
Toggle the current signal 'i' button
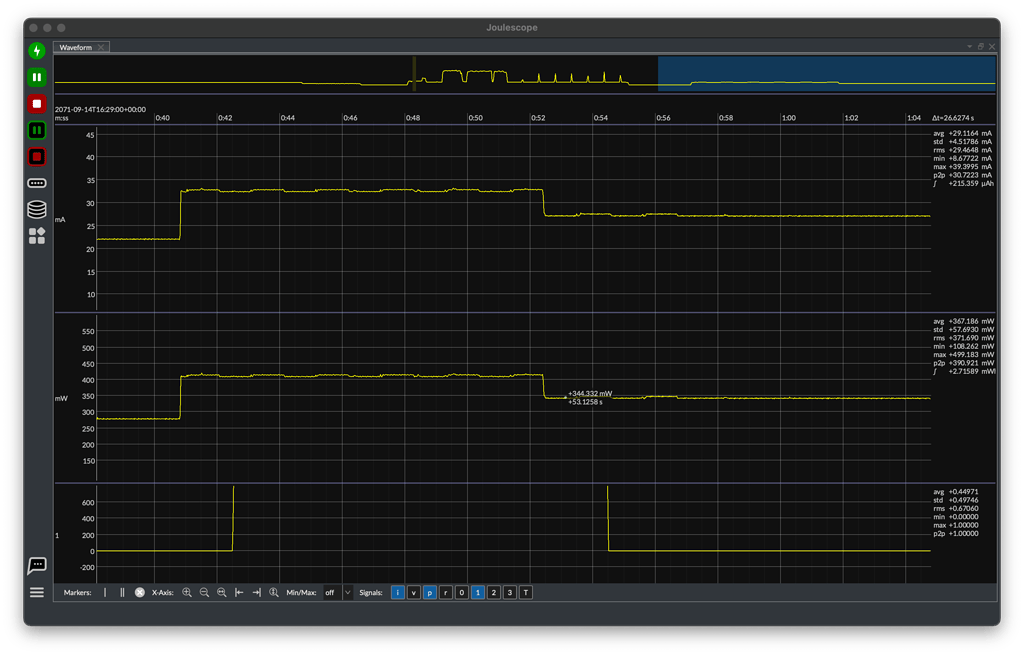(397, 592)
